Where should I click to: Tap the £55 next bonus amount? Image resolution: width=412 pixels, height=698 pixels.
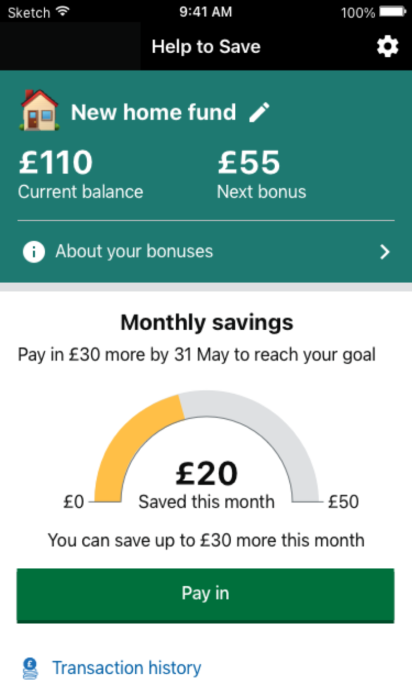click(249, 162)
